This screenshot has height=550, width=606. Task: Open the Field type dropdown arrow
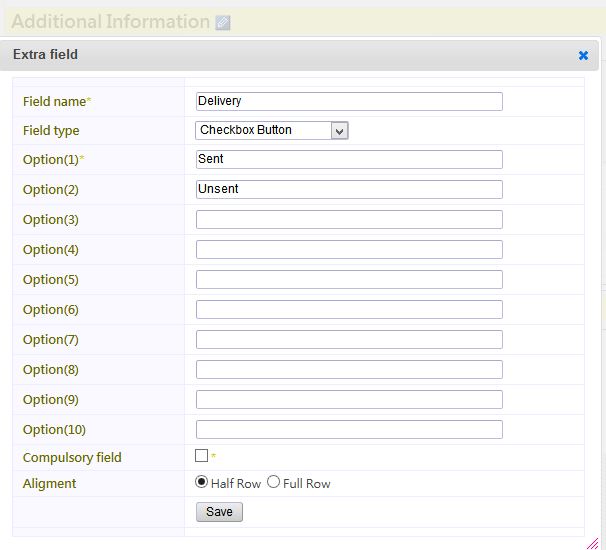tap(339, 131)
